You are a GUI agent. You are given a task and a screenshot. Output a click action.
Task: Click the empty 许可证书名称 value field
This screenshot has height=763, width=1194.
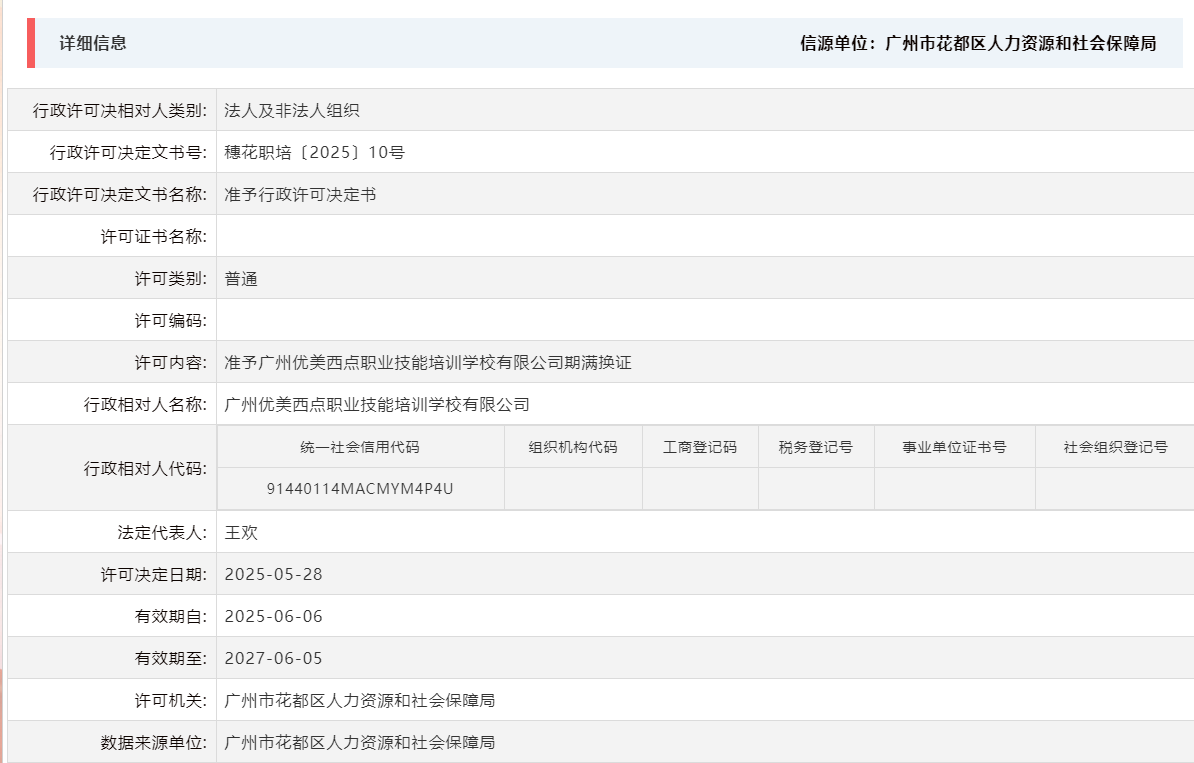pyautogui.click(x=400, y=236)
